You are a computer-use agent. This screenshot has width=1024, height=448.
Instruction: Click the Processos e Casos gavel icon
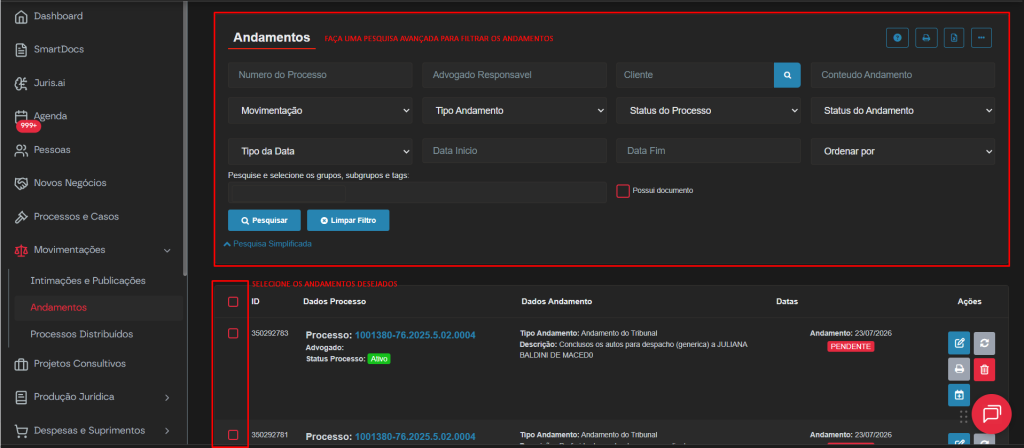point(21,217)
